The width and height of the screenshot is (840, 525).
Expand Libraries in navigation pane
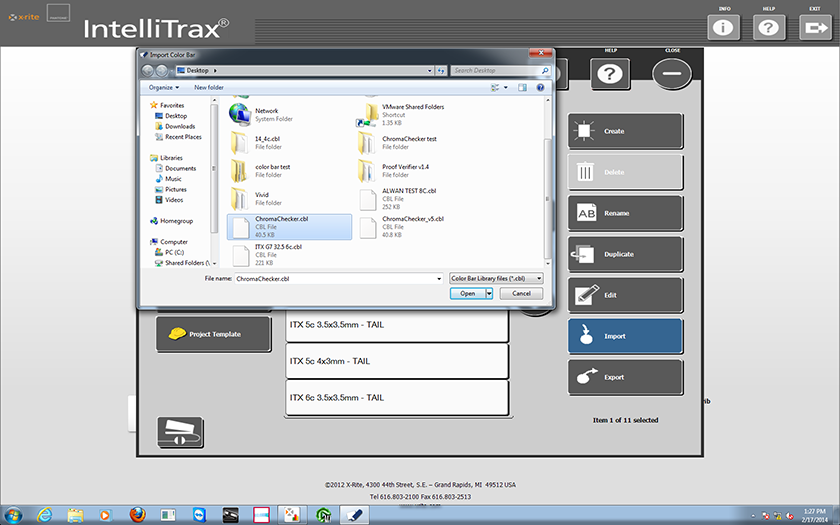[x=167, y=158]
